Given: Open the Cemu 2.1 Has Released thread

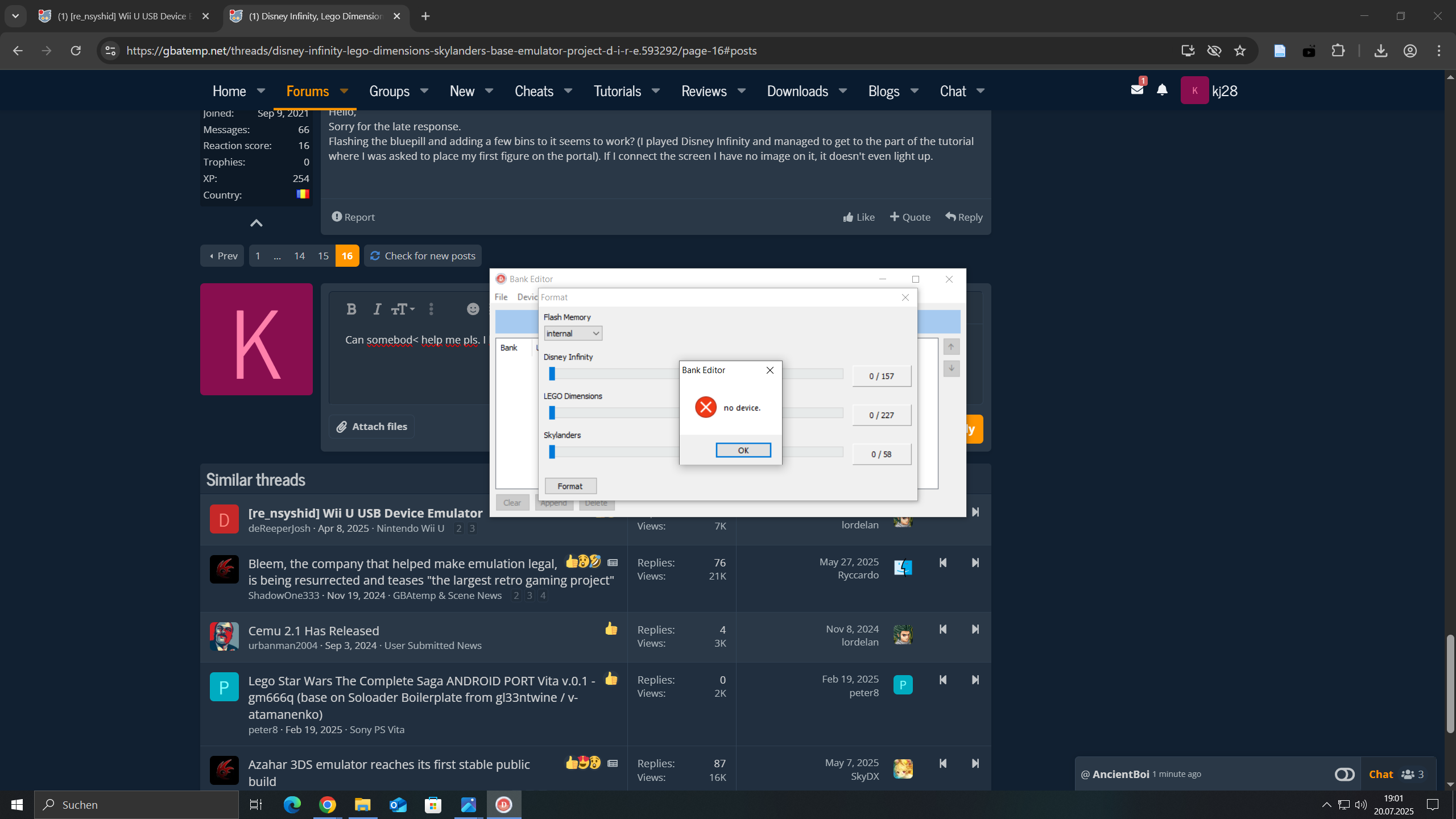Looking at the screenshot, I should click(x=313, y=631).
